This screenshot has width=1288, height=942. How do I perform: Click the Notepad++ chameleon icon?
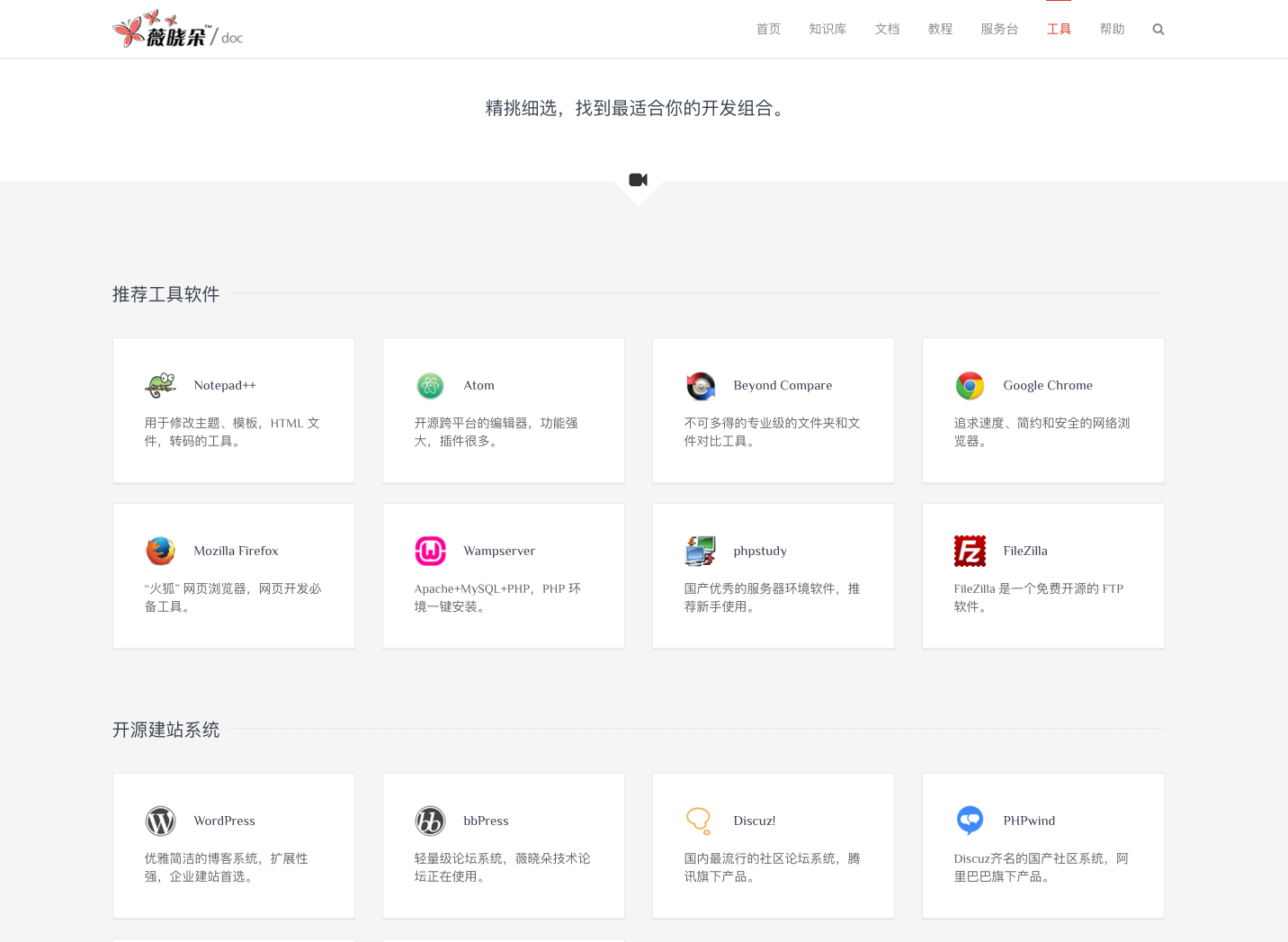(160, 385)
